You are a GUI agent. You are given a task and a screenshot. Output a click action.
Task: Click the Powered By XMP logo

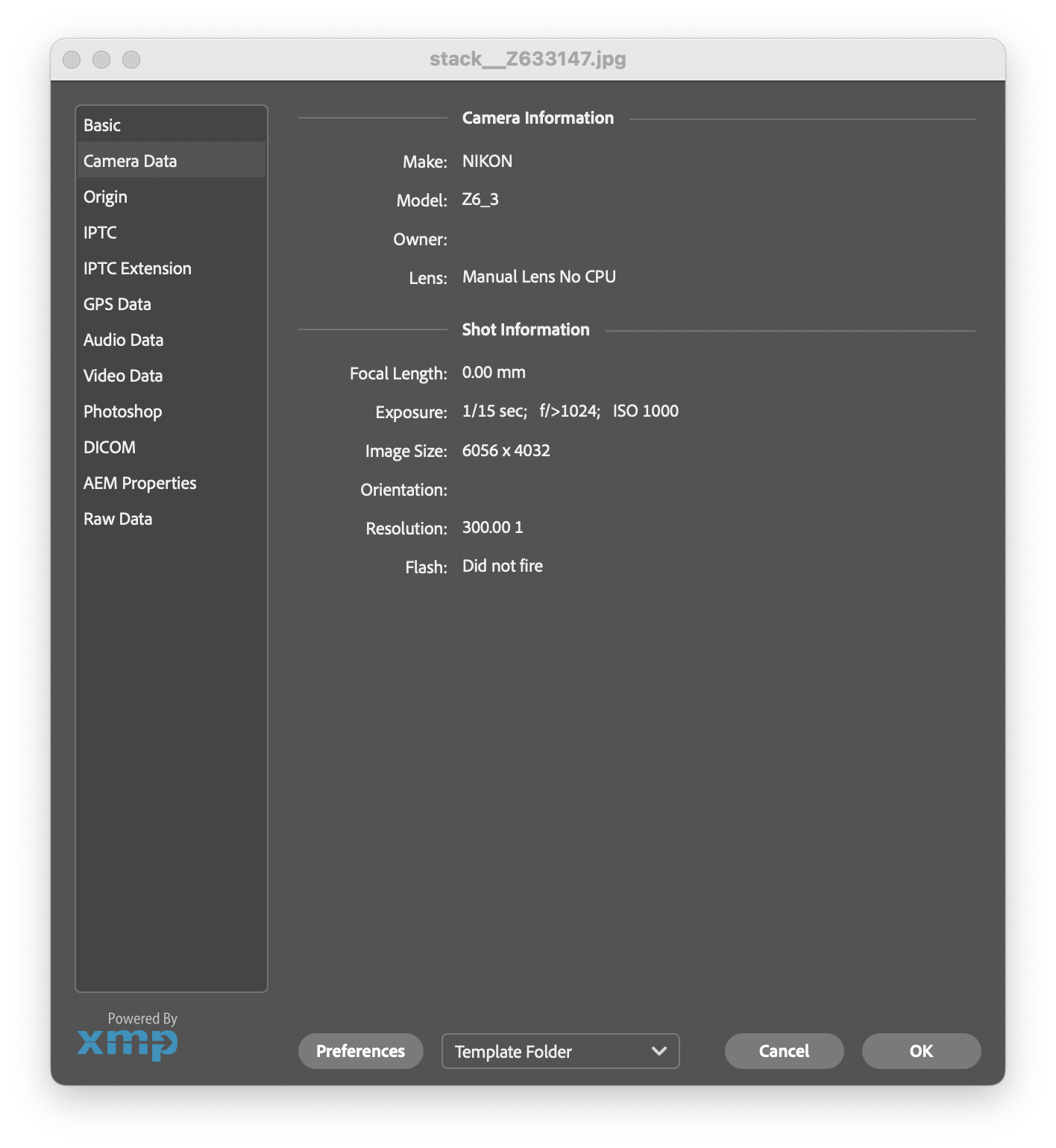(128, 1035)
